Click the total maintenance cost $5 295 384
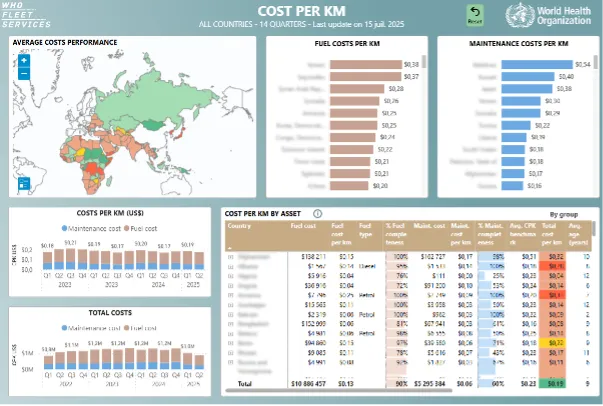Viewport: 603px width, 406px height. (430, 384)
